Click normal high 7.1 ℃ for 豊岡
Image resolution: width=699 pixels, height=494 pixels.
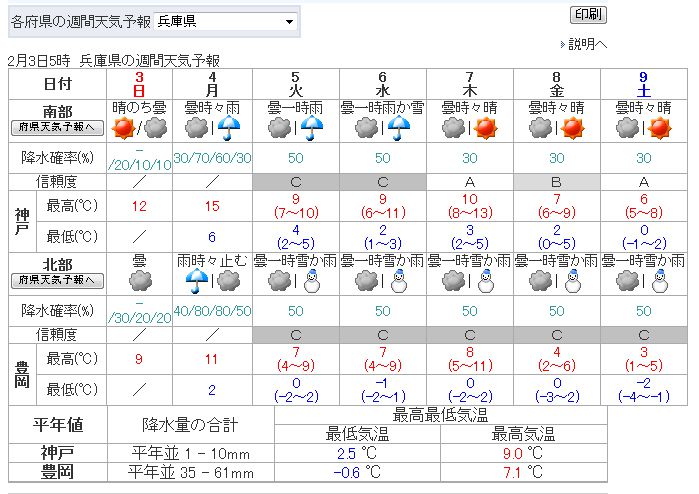pos(523,472)
